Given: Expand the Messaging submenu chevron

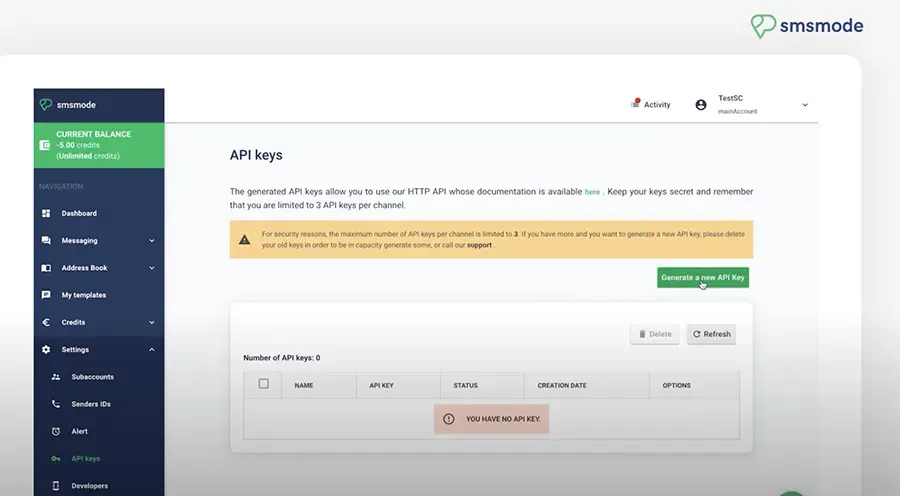Looking at the screenshot, I should coord(152,241).
